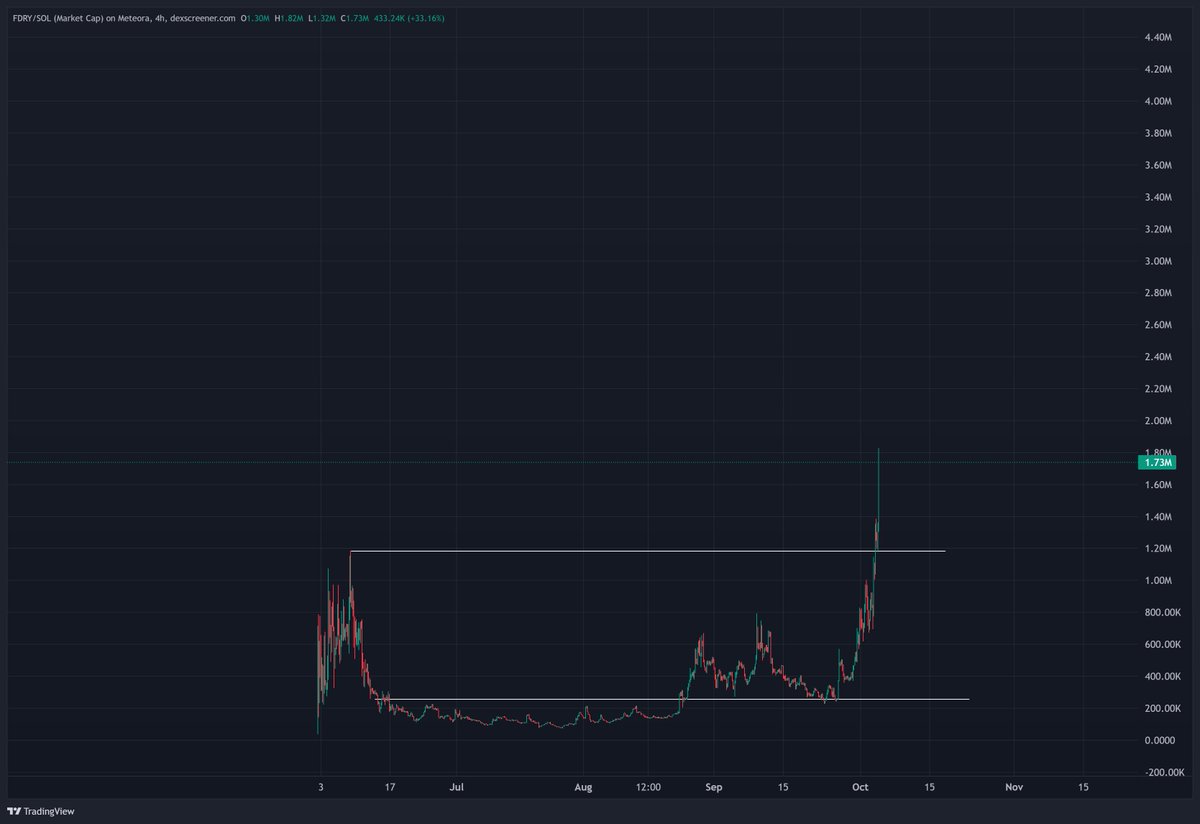Click the 3 label on time axis

point(320,788)
